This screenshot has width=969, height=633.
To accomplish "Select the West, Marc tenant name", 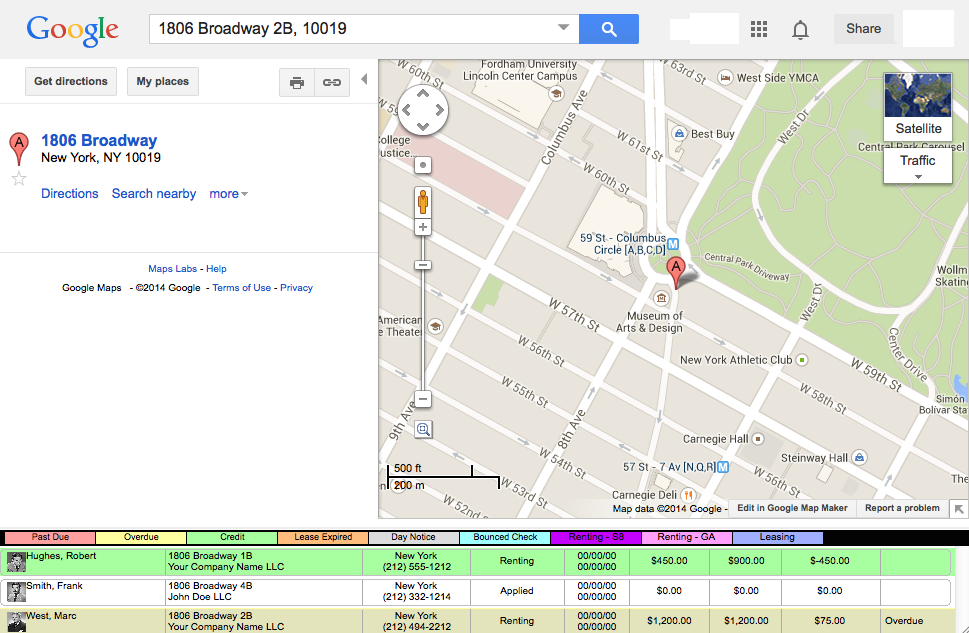I will coord(51,616).
